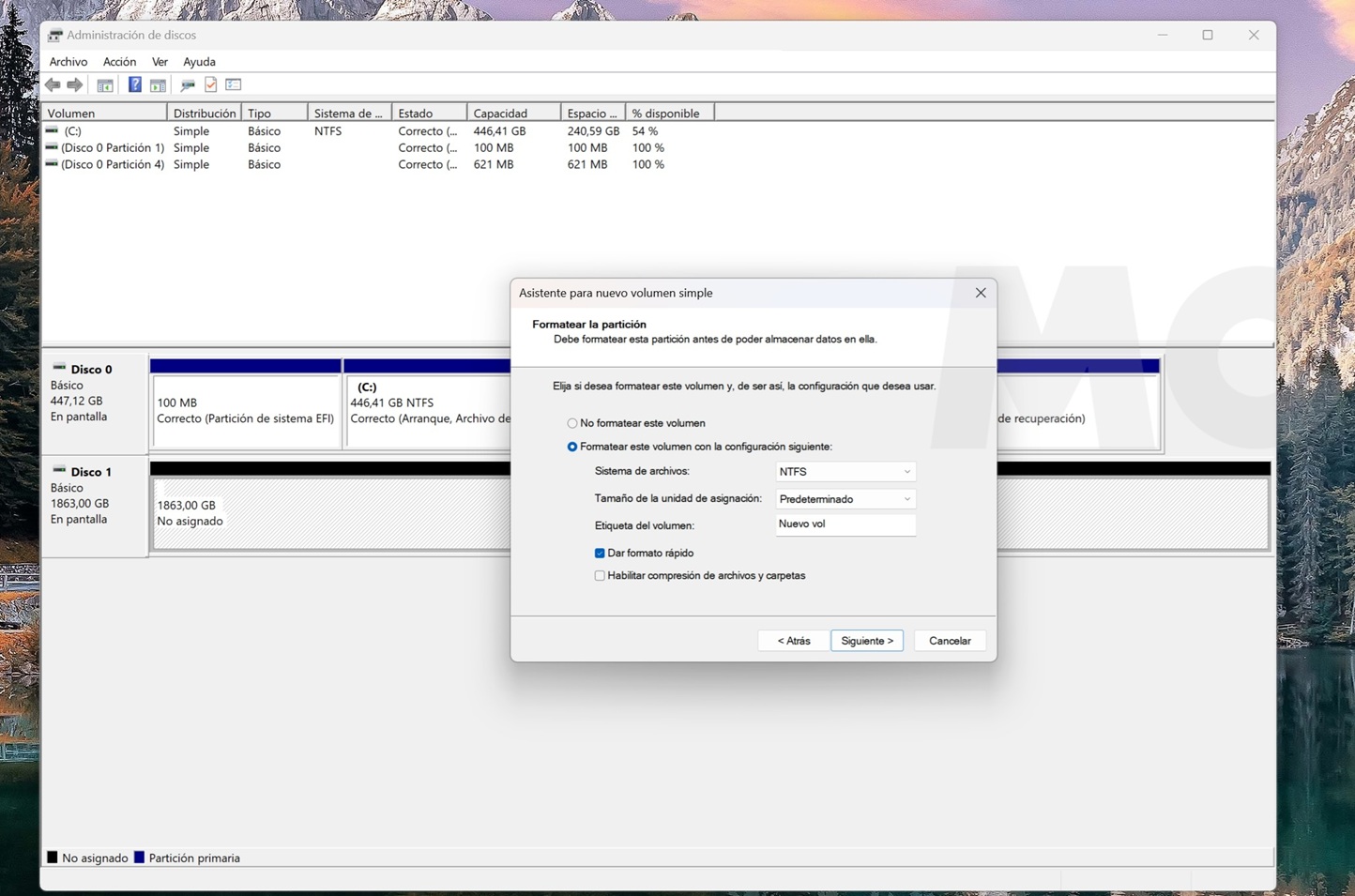Open the Archivo menu

69,62
